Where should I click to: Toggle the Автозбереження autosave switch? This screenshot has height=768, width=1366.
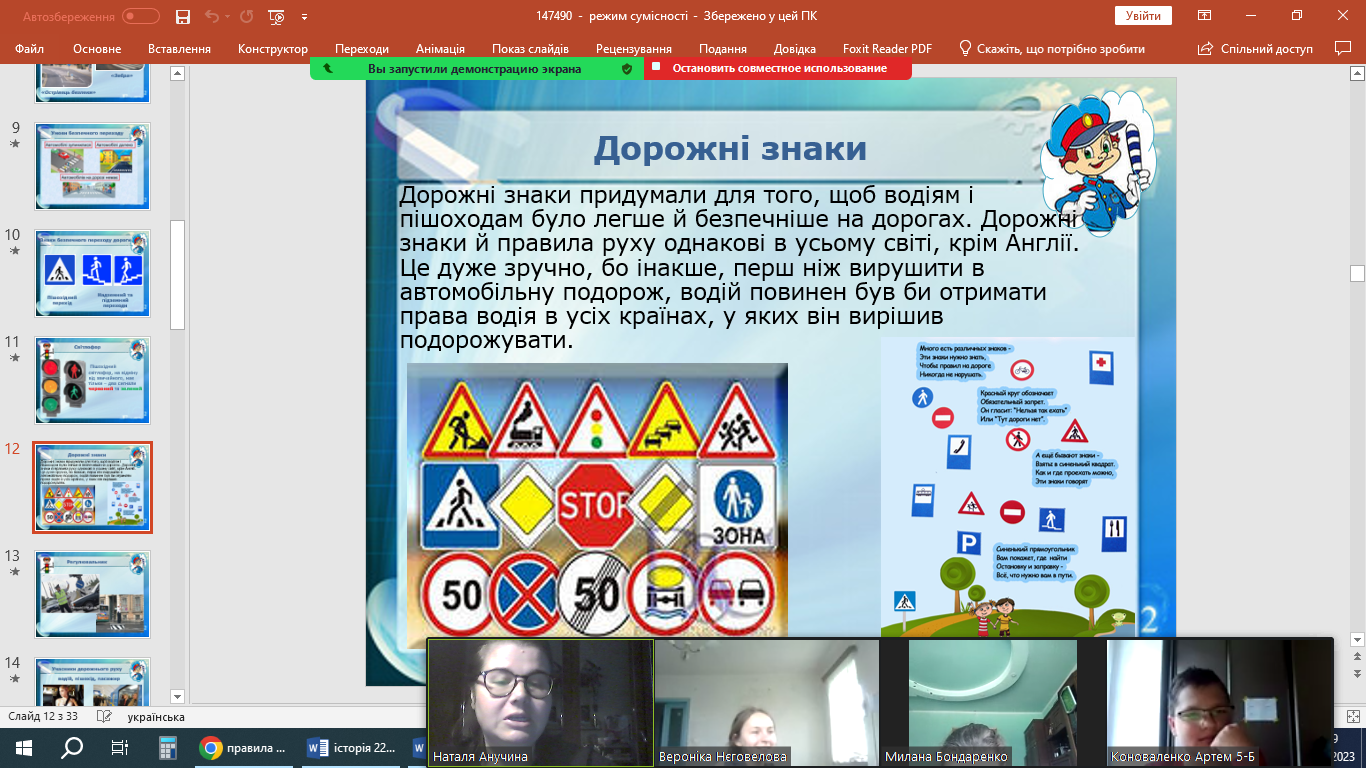141,16
